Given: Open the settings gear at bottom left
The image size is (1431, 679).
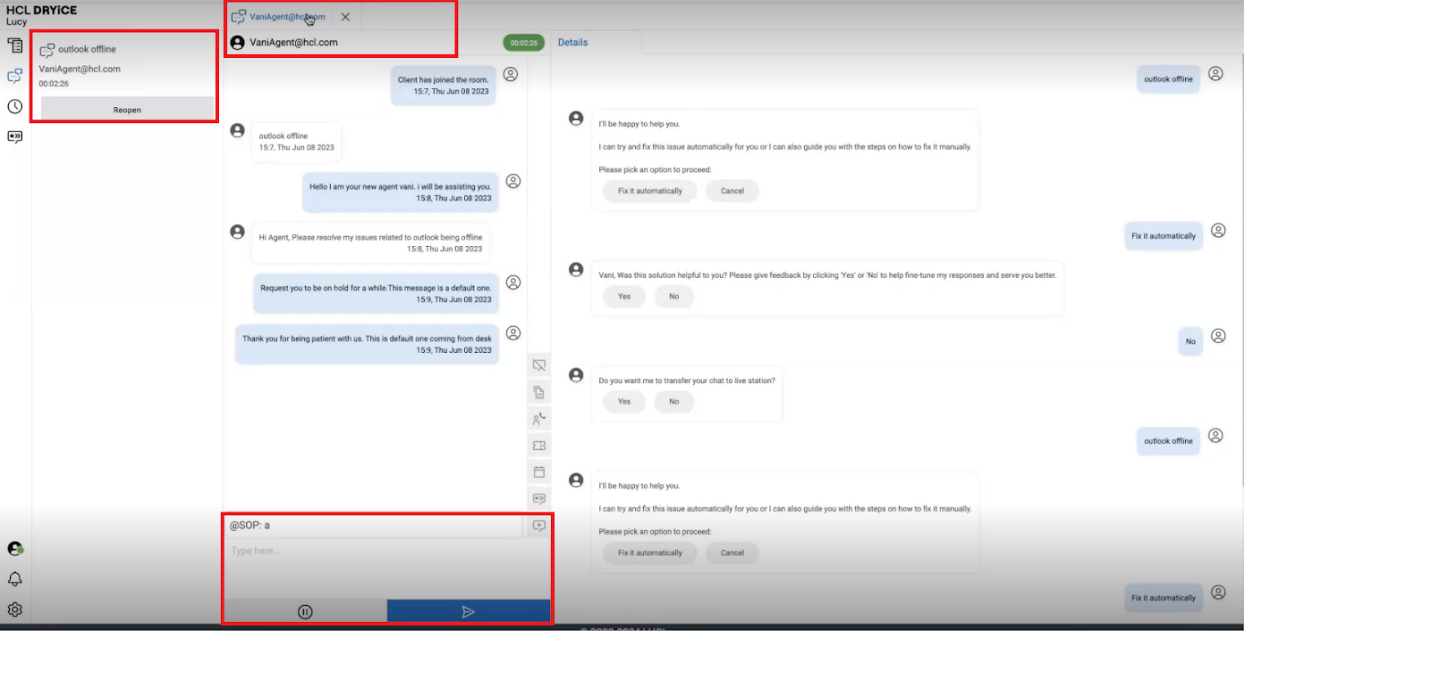Looking at the screenshot, I should [14, 609].
